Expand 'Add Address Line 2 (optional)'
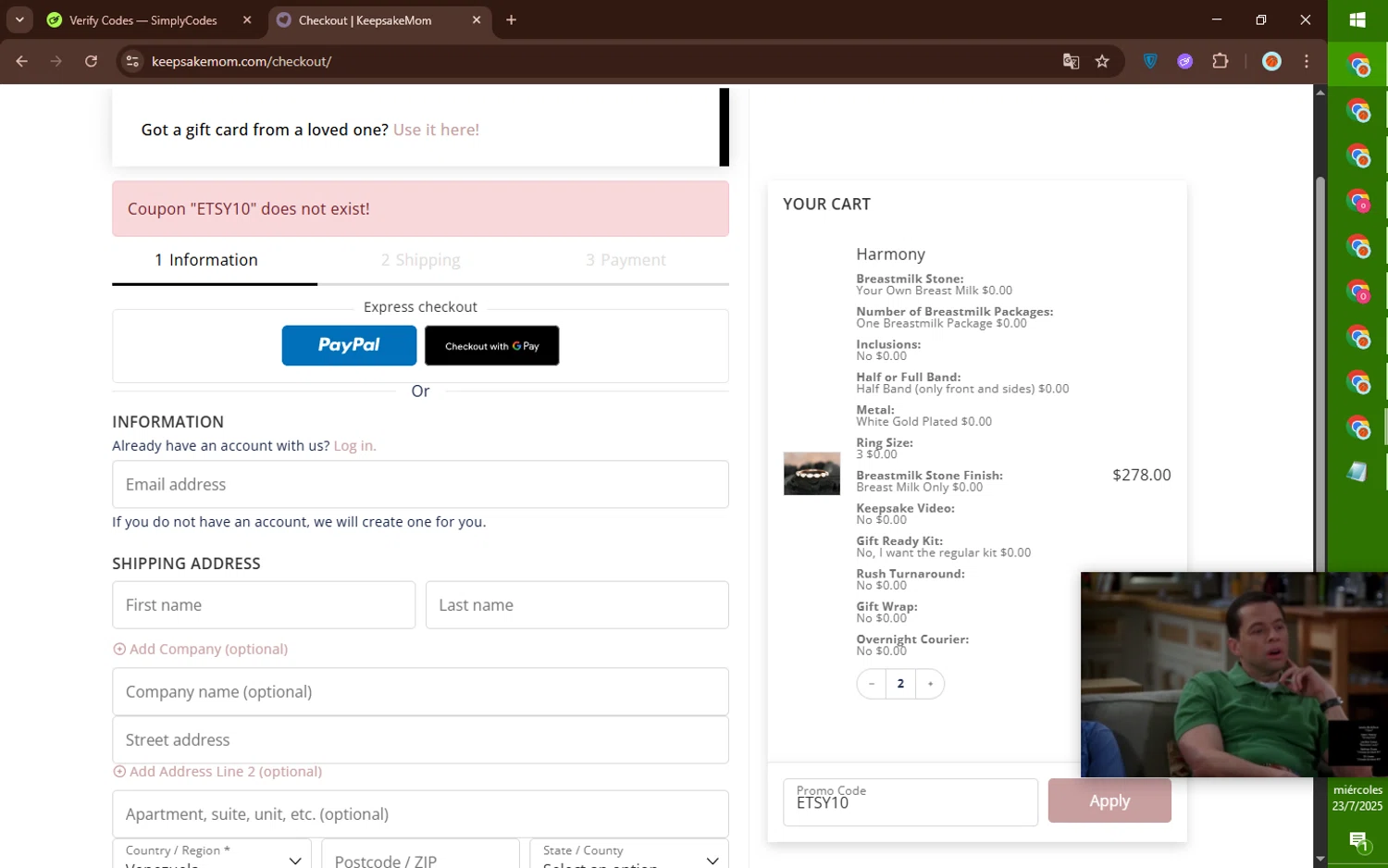Viewport: 1388px width, 868px height. click(x=217, y=771)
